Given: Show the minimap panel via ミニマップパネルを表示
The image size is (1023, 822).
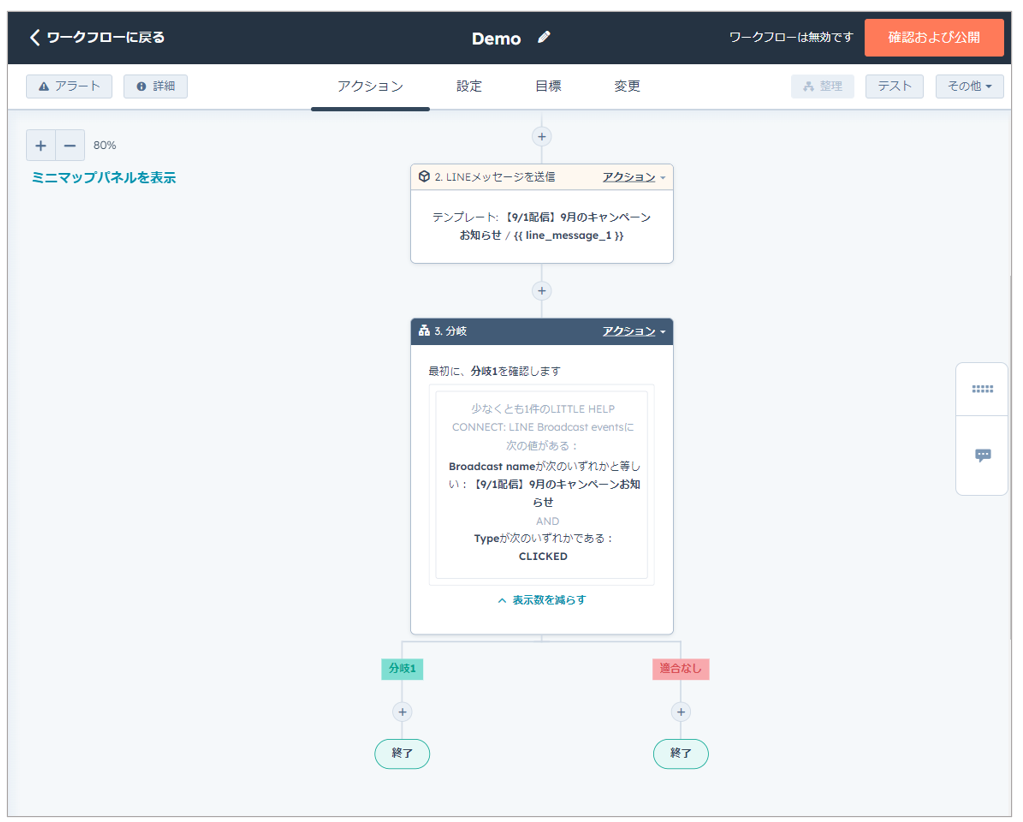Looking at the screenshot, I should click(x=104, y=178).
